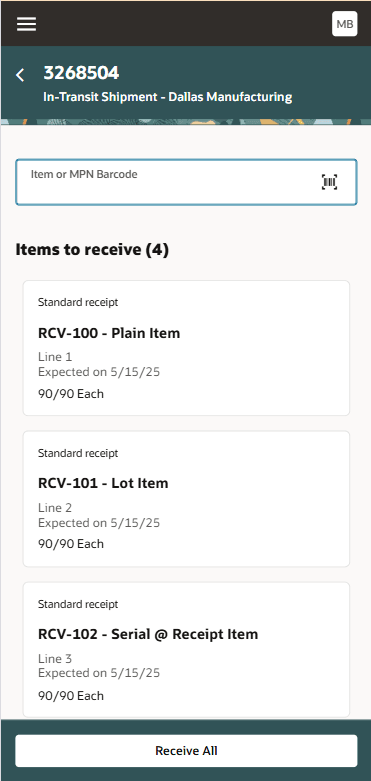Viewport: 371px width, 781px height.
Task: Open the RCV-100 - Plain Item title
Action: [x=109, y=333]
